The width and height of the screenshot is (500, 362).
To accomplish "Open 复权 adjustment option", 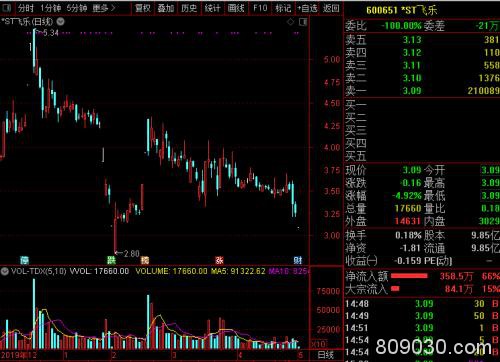I will [143, 8].
